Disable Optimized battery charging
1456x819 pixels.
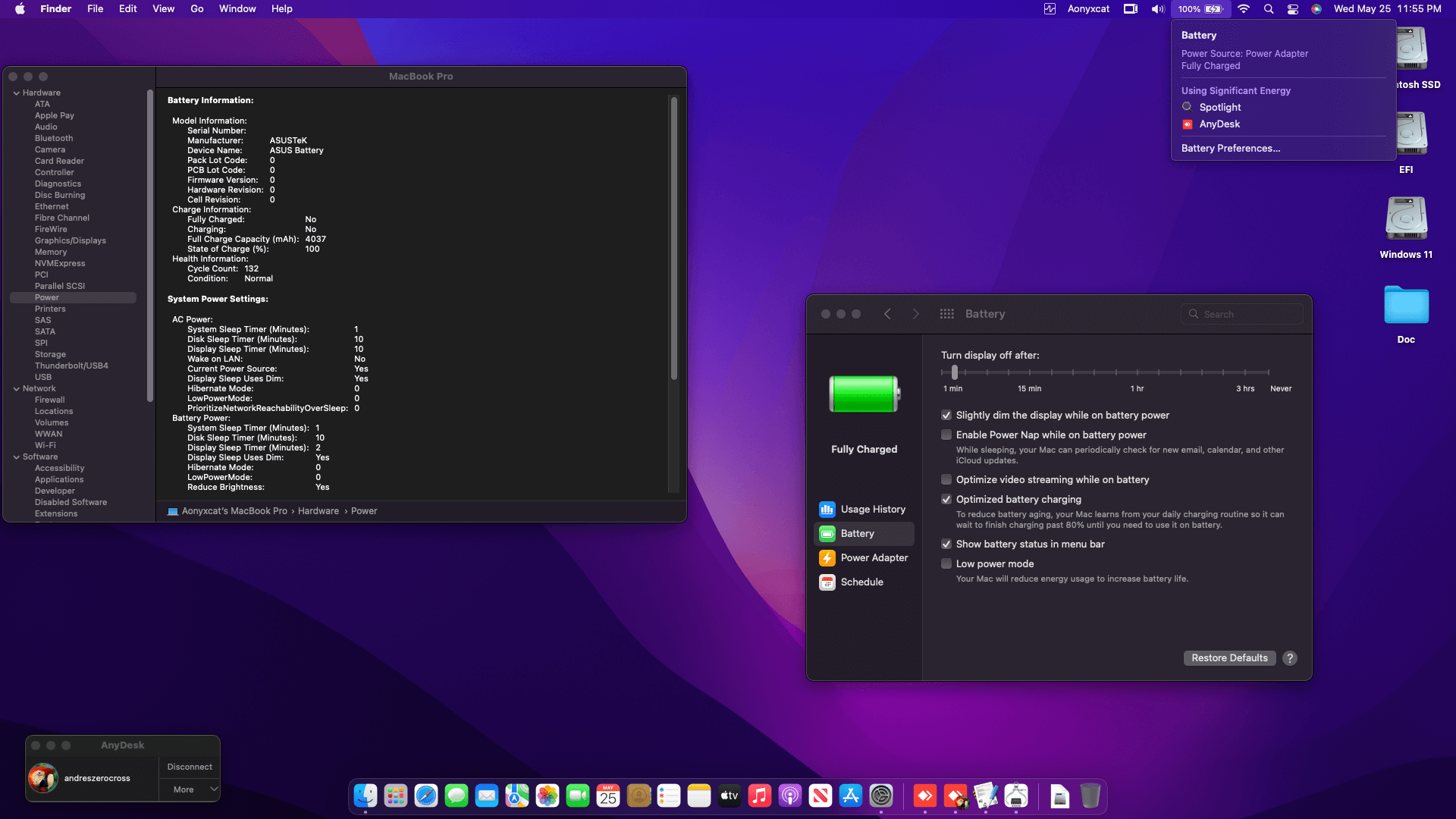coord(946,500)
